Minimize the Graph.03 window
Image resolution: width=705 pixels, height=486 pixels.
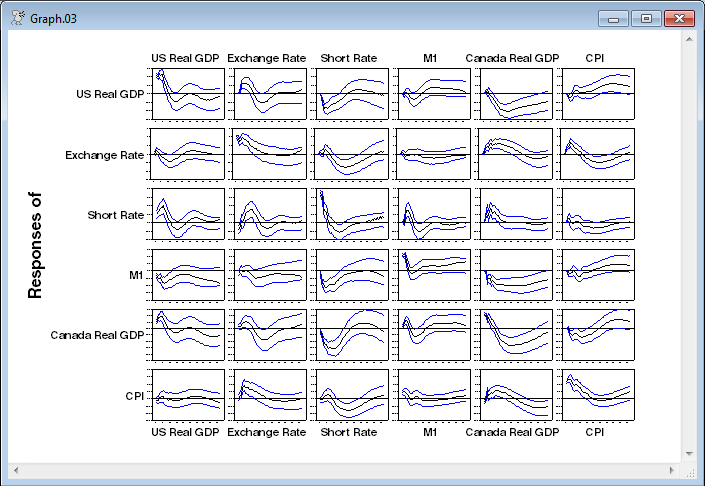(x=612, y=18)
